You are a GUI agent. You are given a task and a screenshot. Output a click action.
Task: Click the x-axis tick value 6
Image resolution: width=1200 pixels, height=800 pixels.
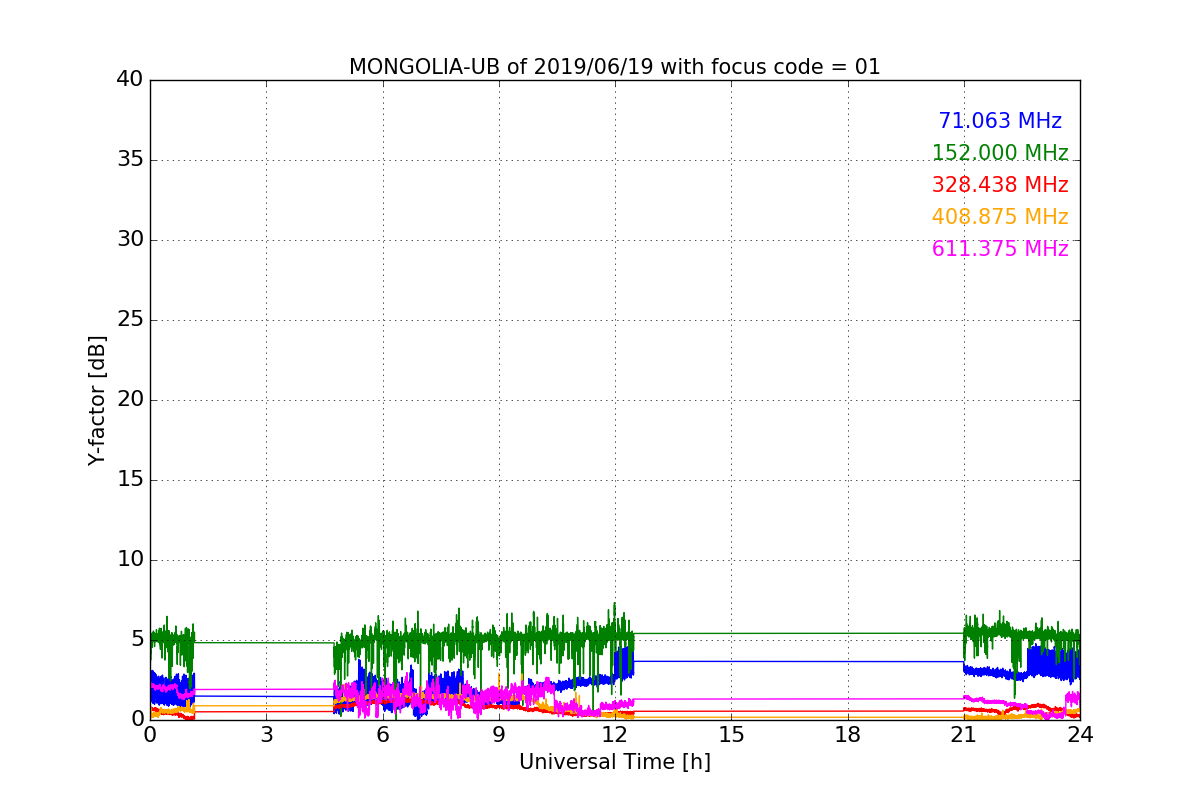tap(382, 734)
